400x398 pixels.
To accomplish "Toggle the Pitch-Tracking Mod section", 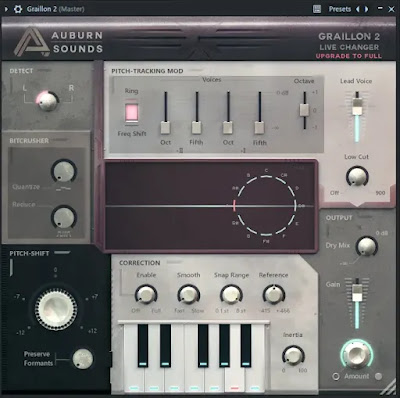I will (195, 71).
